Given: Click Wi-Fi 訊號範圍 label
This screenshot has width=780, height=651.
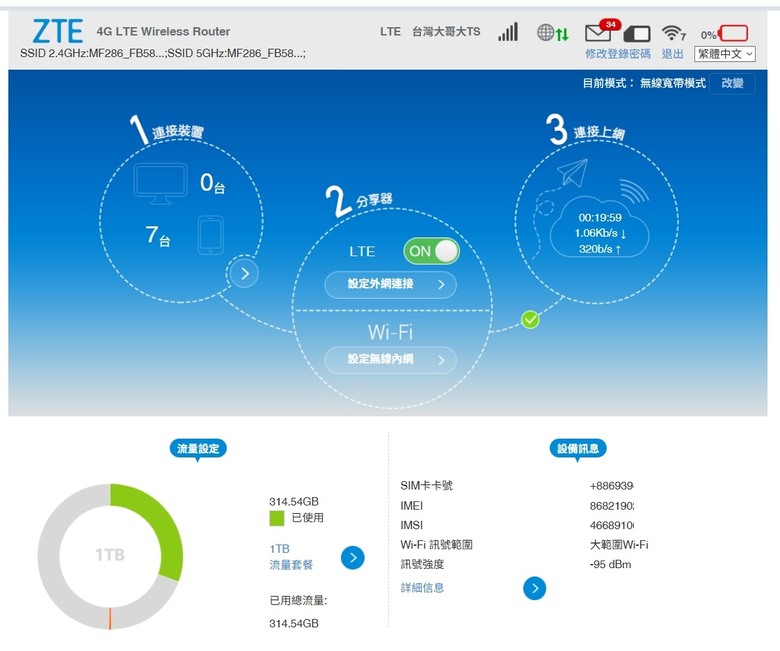Looking at the screenshot, I should [436, 545].
